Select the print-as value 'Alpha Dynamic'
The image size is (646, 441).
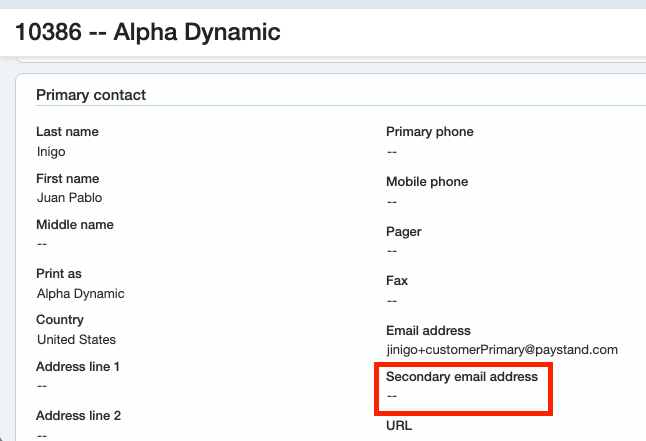80,294
